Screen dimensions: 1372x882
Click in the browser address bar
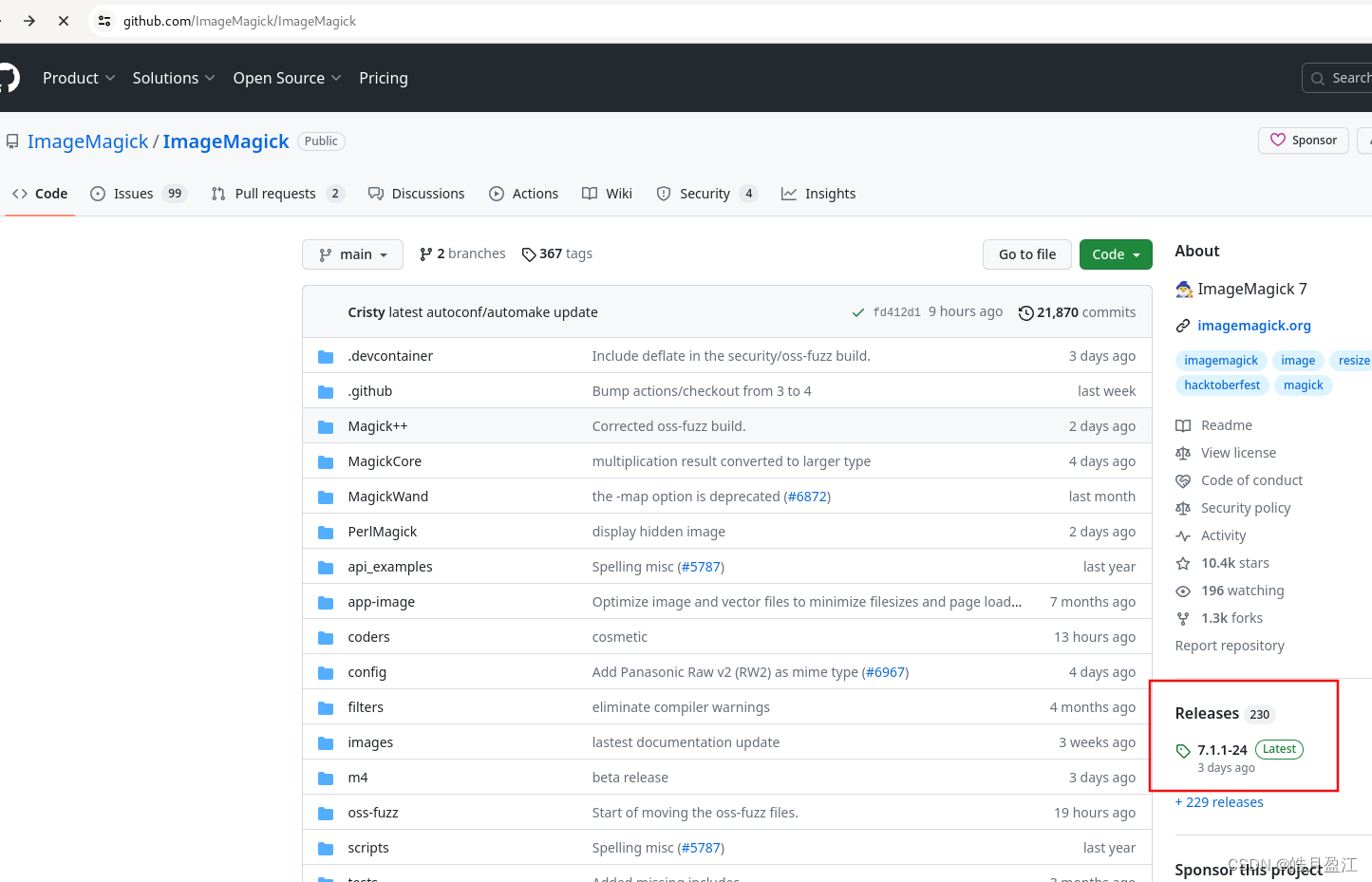click(x=731, y=20)
